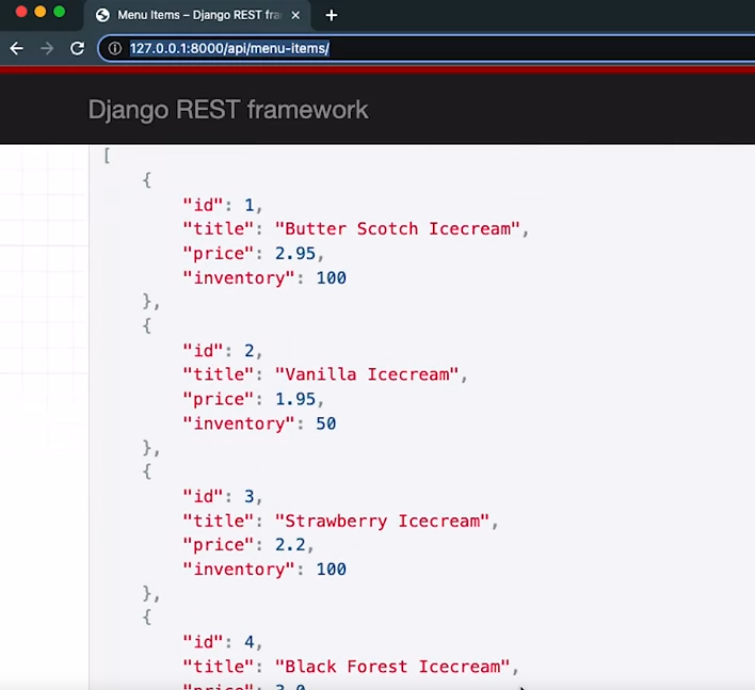Click the price value 1.95

[x=295, y=400]
